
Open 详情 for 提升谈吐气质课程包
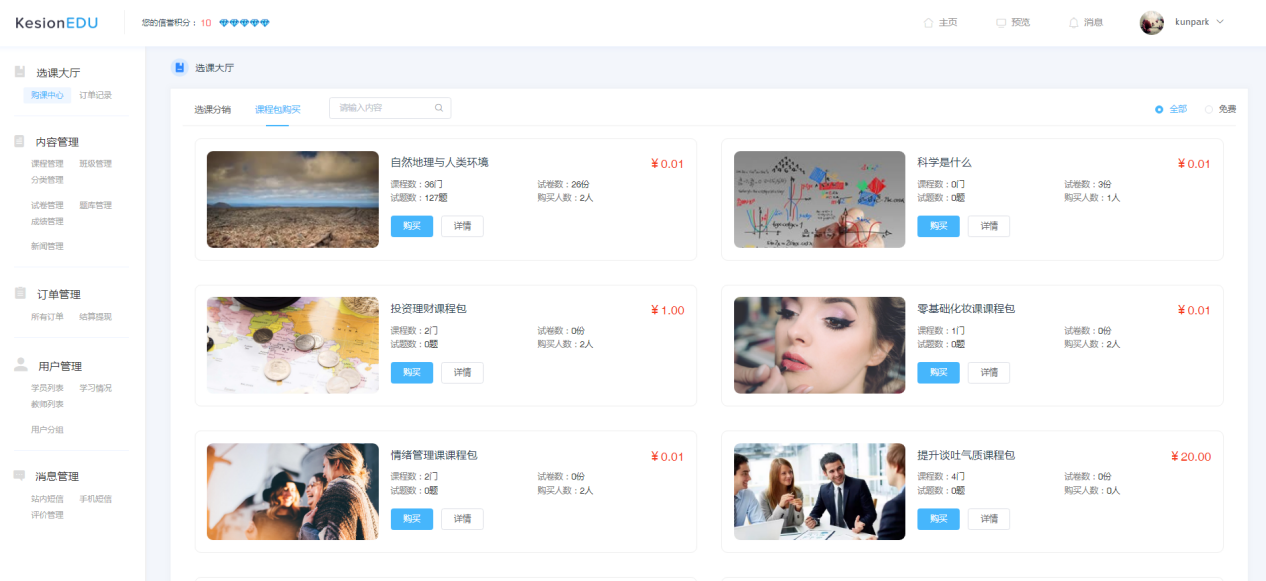click(988, 518)
